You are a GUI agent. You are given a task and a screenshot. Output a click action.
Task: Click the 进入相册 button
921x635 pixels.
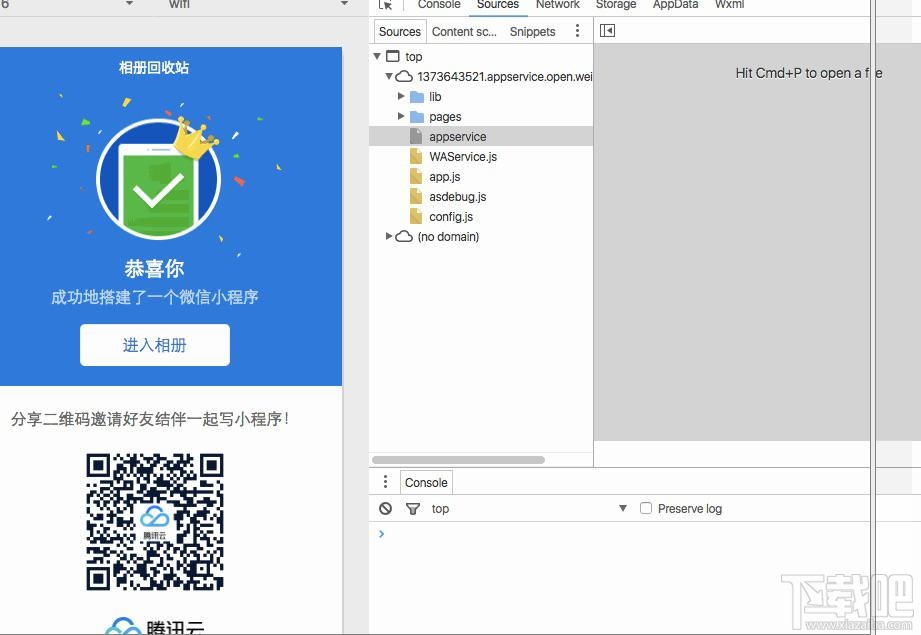tap(154, 344)
